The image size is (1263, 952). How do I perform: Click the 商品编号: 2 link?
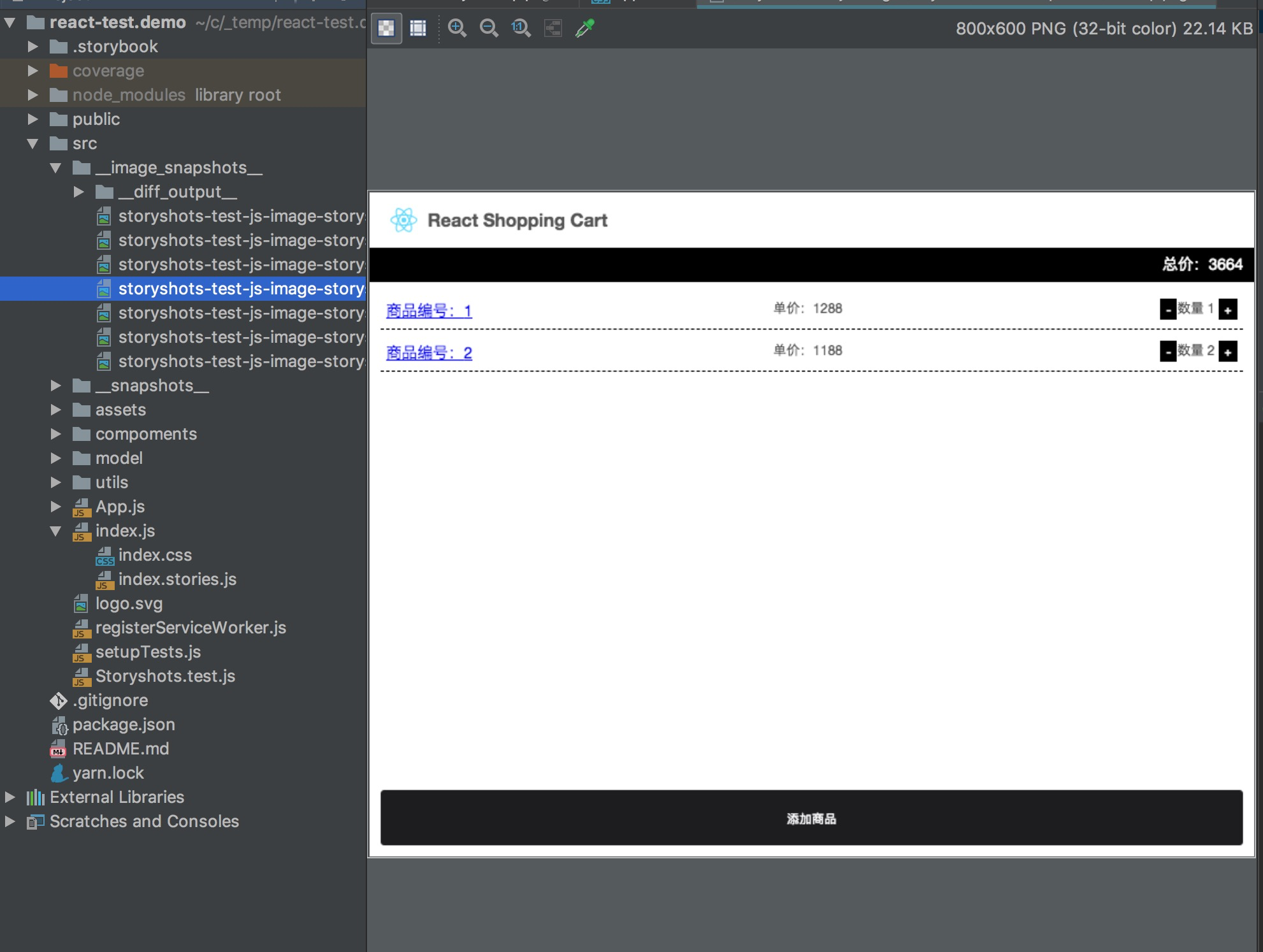[x=429, y=353]
